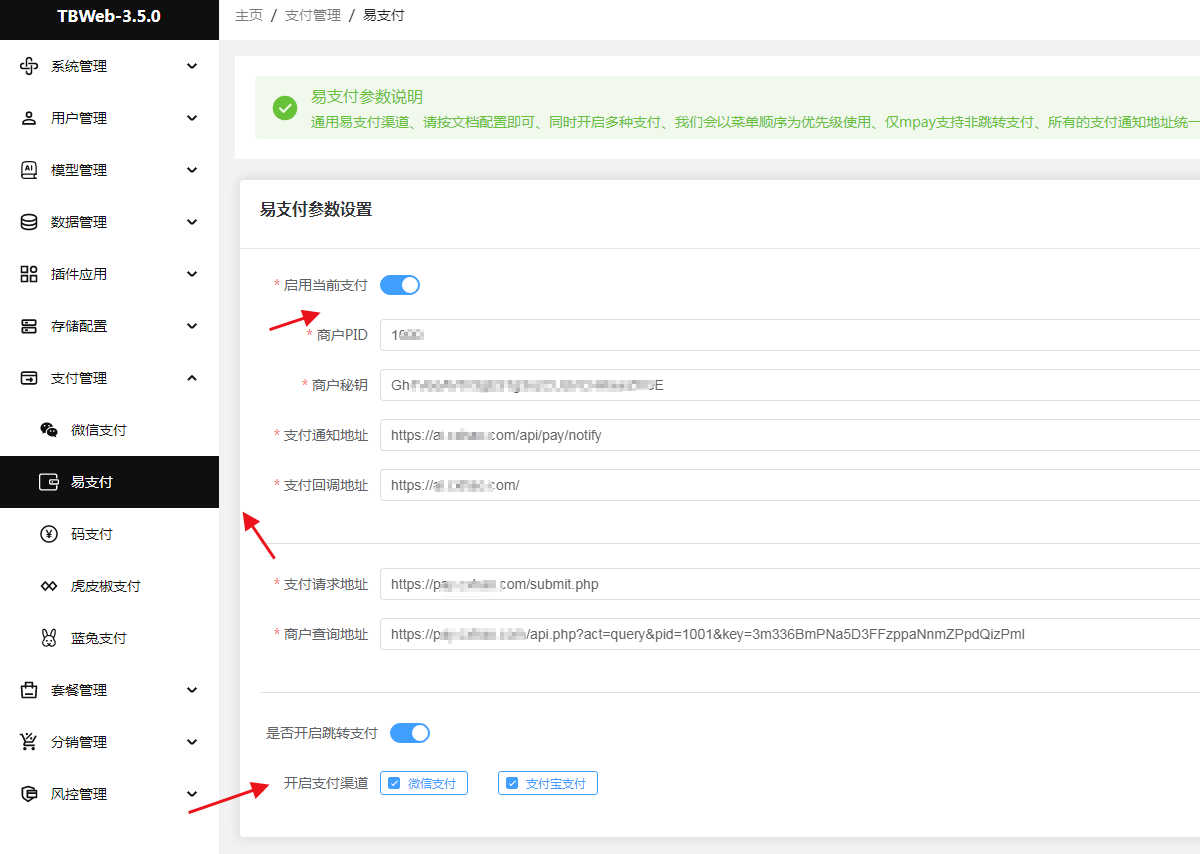Expand 套餐管理 with its chevron
This screenshot has width=1200, height=854.
193,690
